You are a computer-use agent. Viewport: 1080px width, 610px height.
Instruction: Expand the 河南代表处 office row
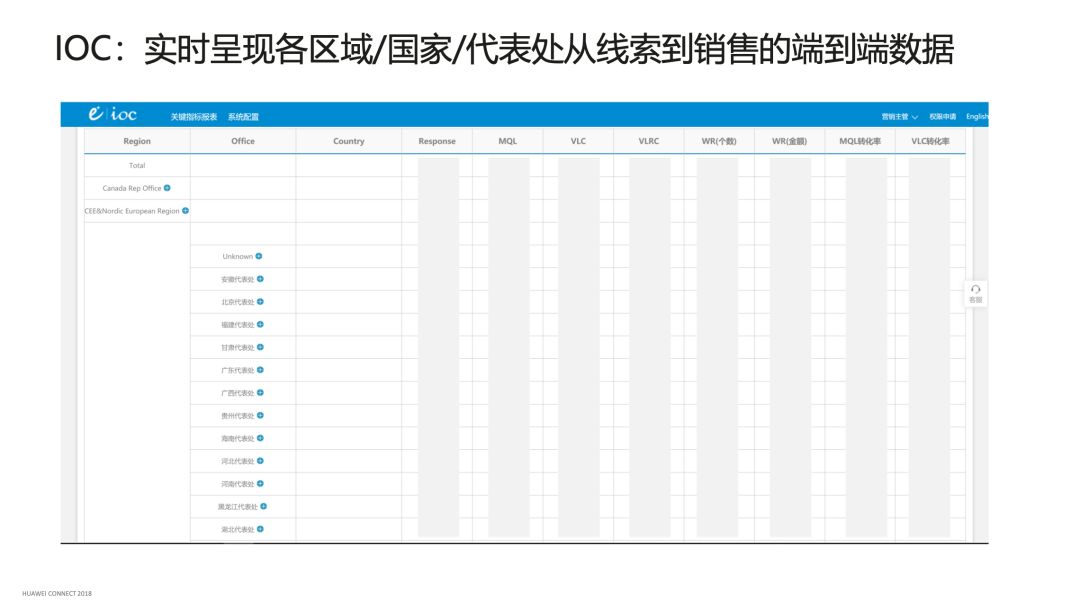260,483
